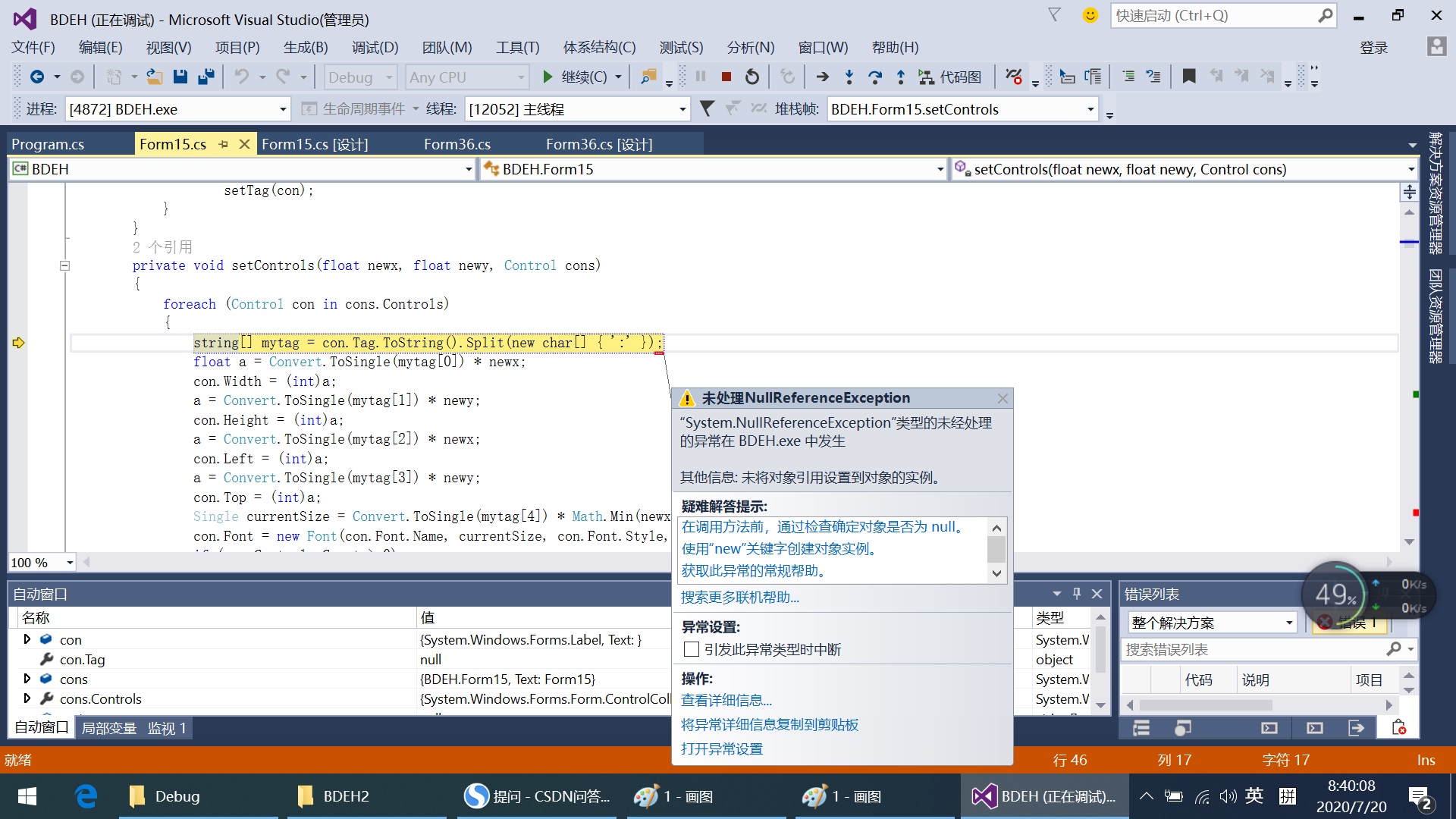
Task: Open the Any CPU platform dropdown
Action: [x=466, y=77]
